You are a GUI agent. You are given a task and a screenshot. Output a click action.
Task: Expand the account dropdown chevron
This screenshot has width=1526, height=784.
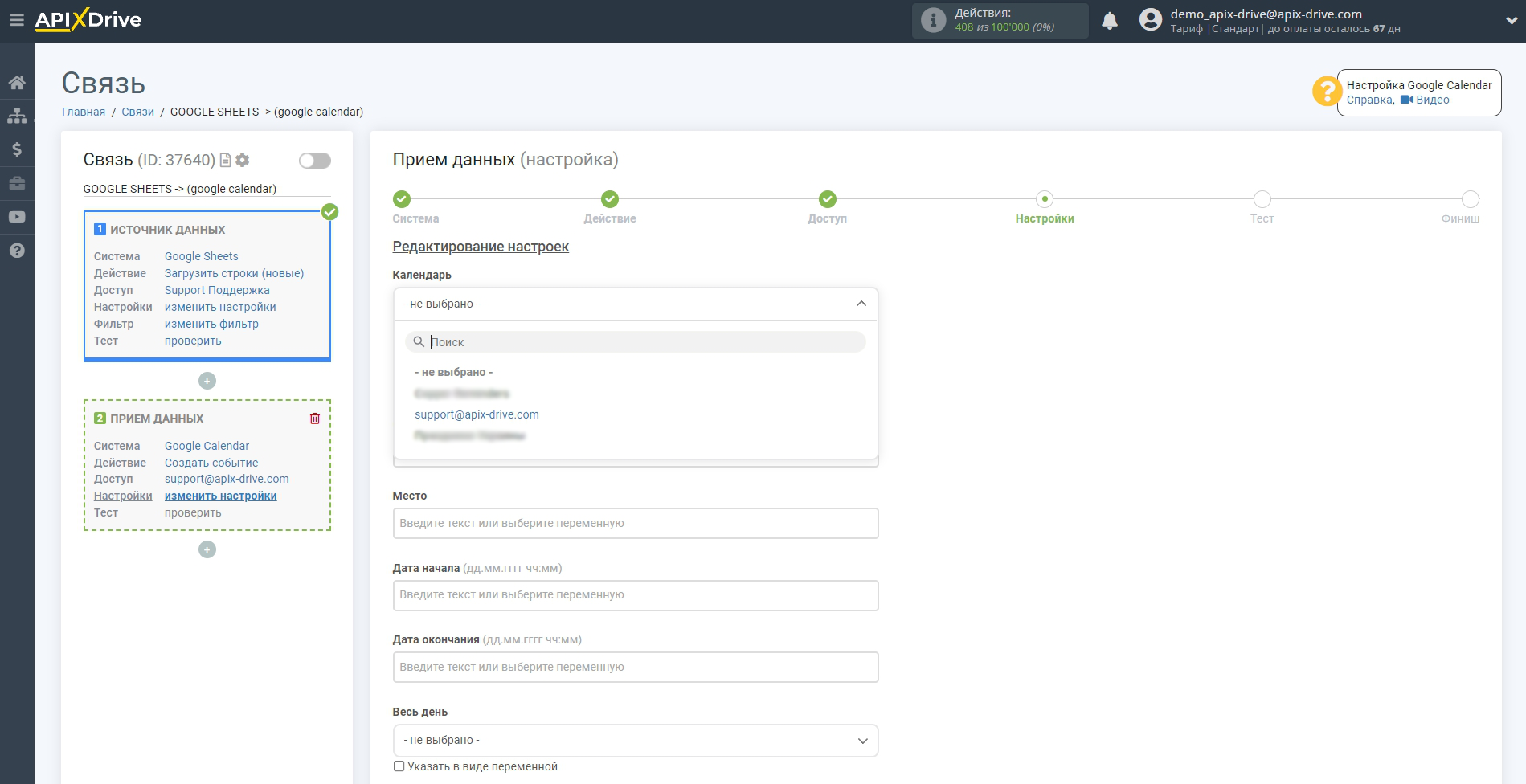(x=1511, y=21)
